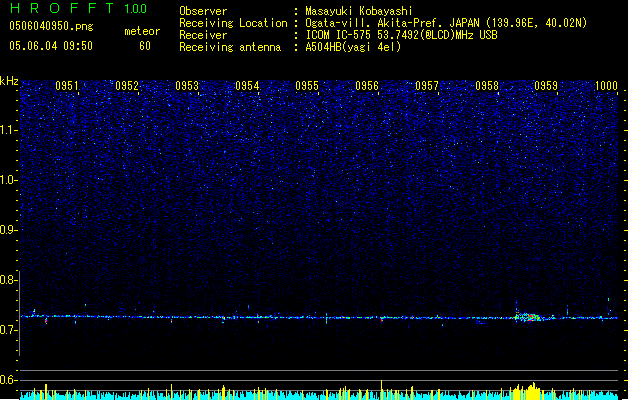
Task: Click the 'Receiver' field label
Action: 203,35
